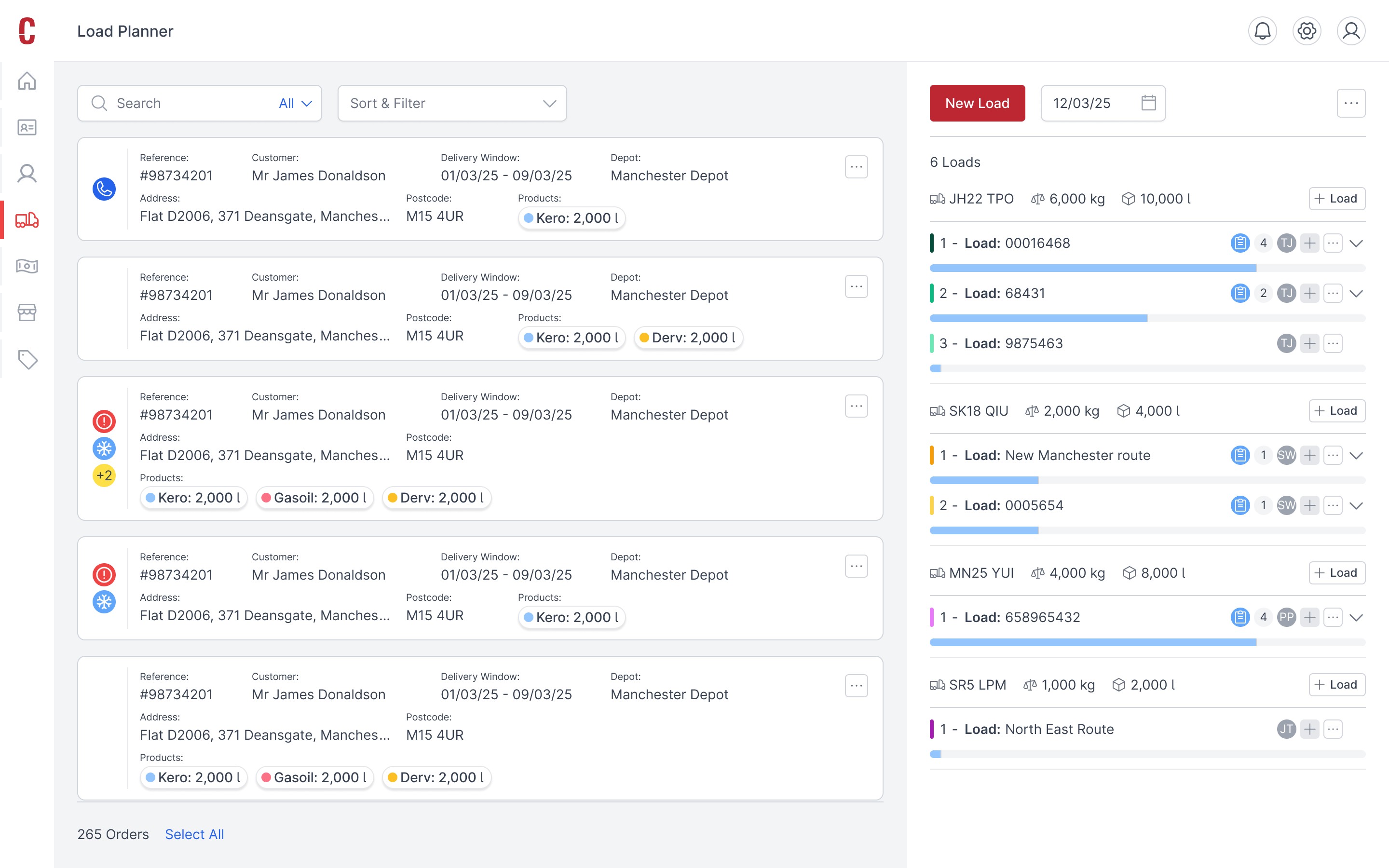Screen dimensions: 1389x868
Task: Open the user profile avatar
Action: [1351, 31]
